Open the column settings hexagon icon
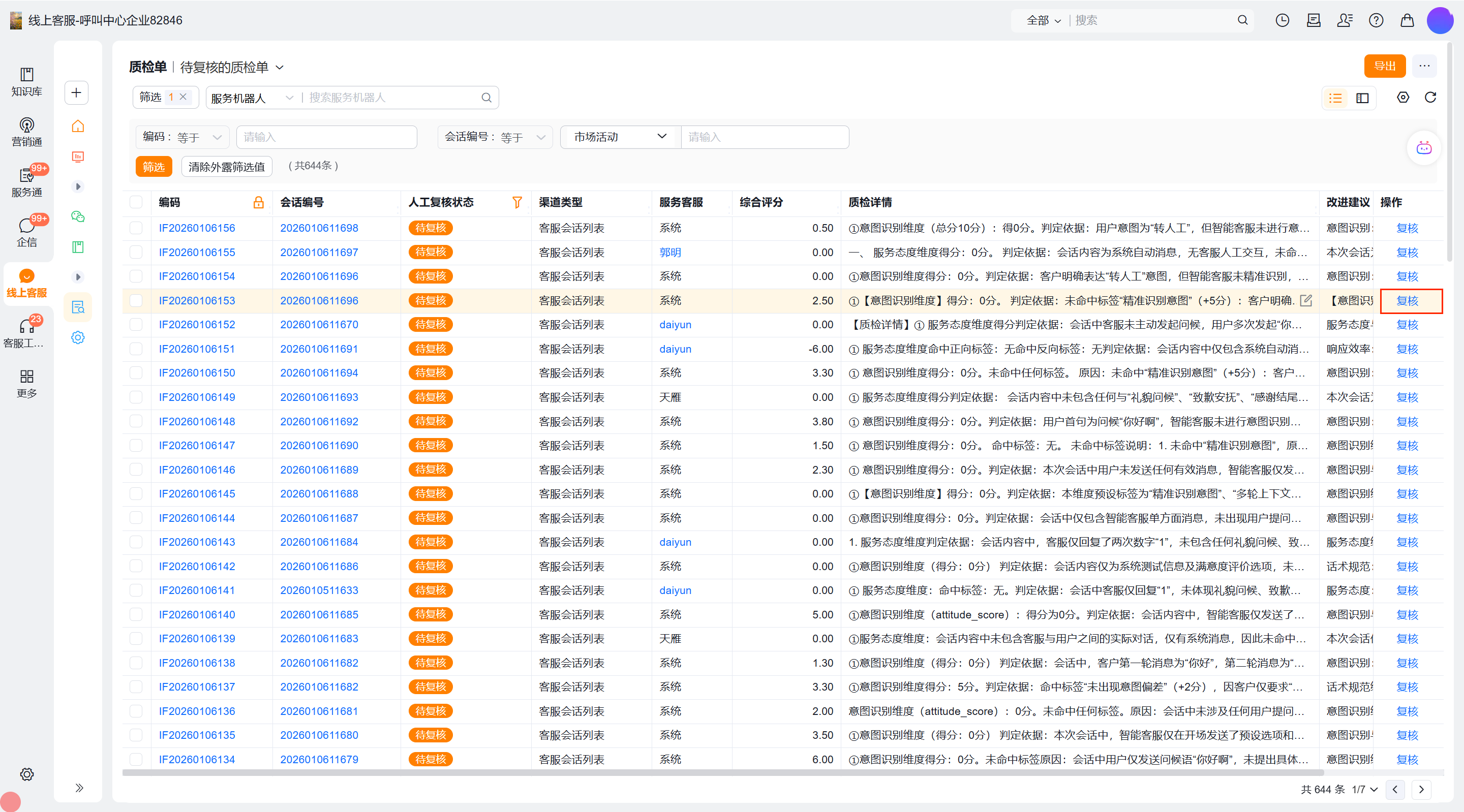Screen dimensions: 1464x812 coord(1402,98)
